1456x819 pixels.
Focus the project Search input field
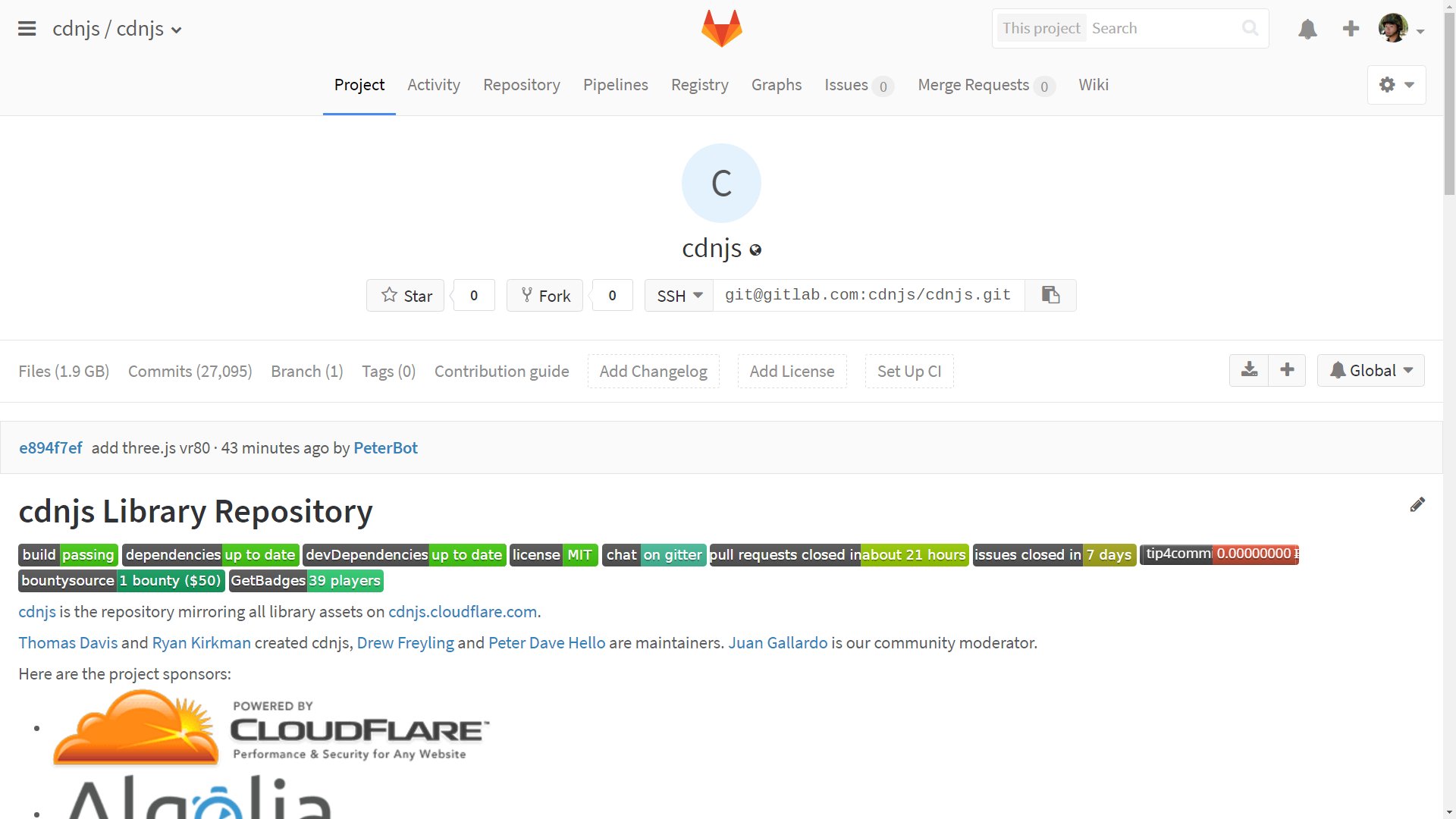tap(1164, 29)
